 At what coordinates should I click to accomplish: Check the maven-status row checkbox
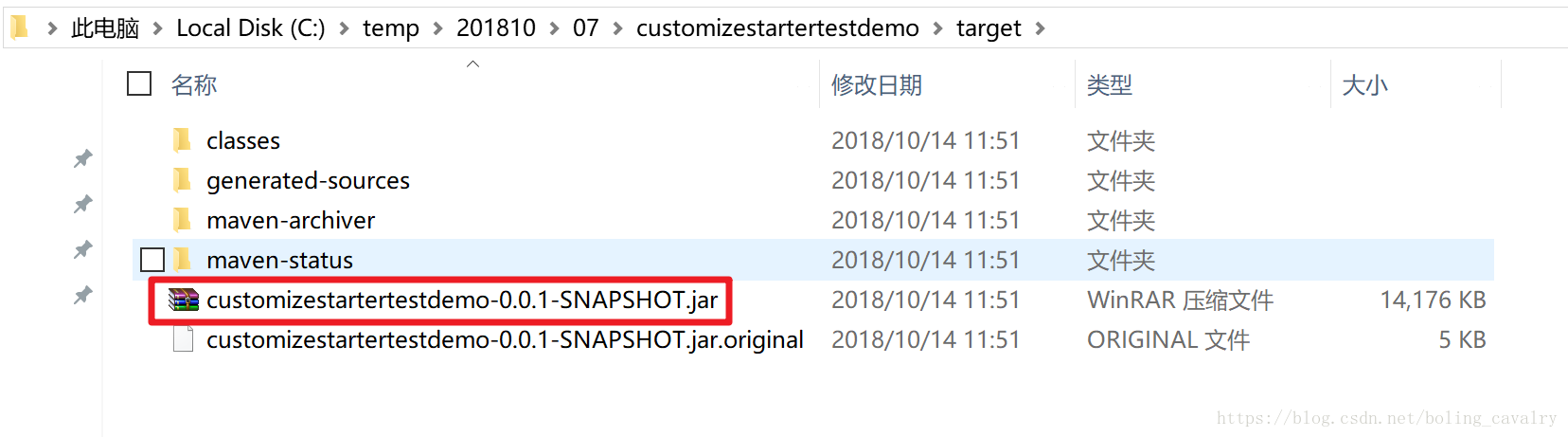point(152,260)
